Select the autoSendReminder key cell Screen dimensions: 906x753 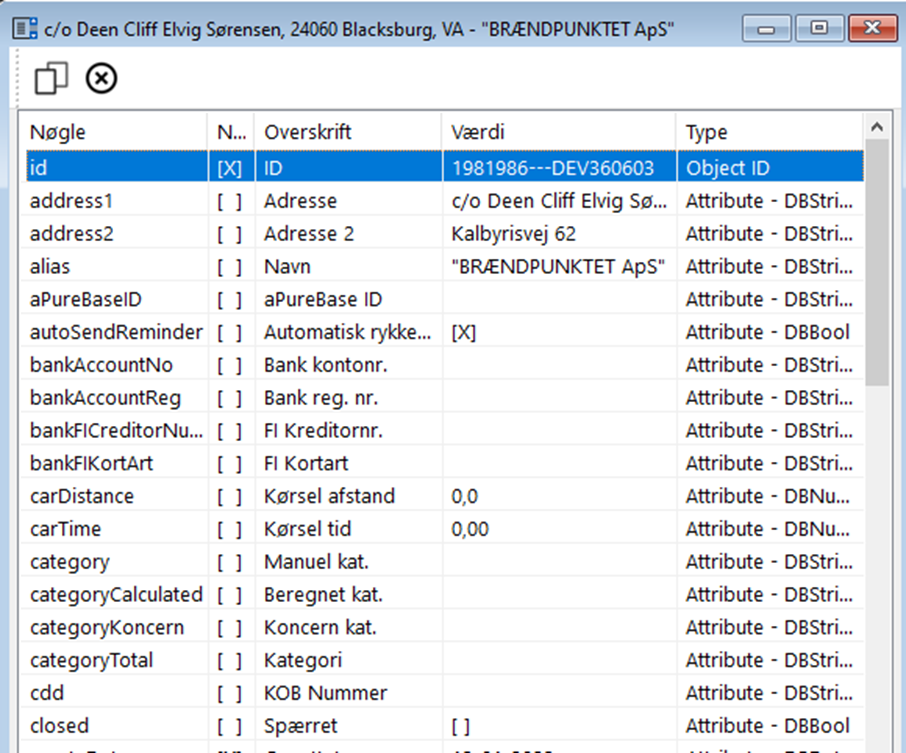[114, 333]
